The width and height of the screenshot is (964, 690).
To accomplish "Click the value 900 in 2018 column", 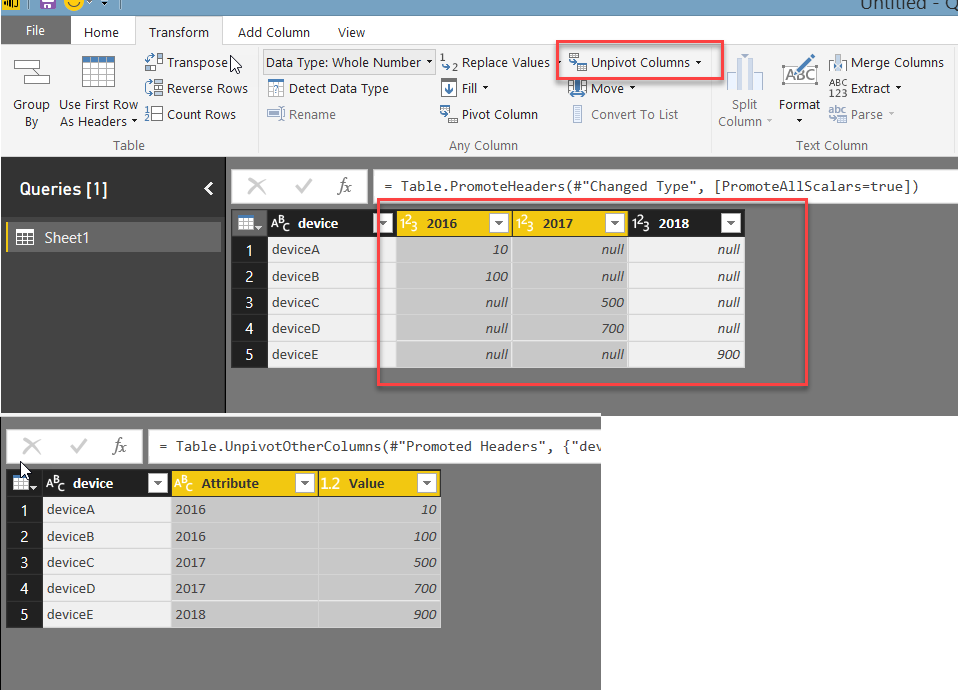I will click(686, 354).
